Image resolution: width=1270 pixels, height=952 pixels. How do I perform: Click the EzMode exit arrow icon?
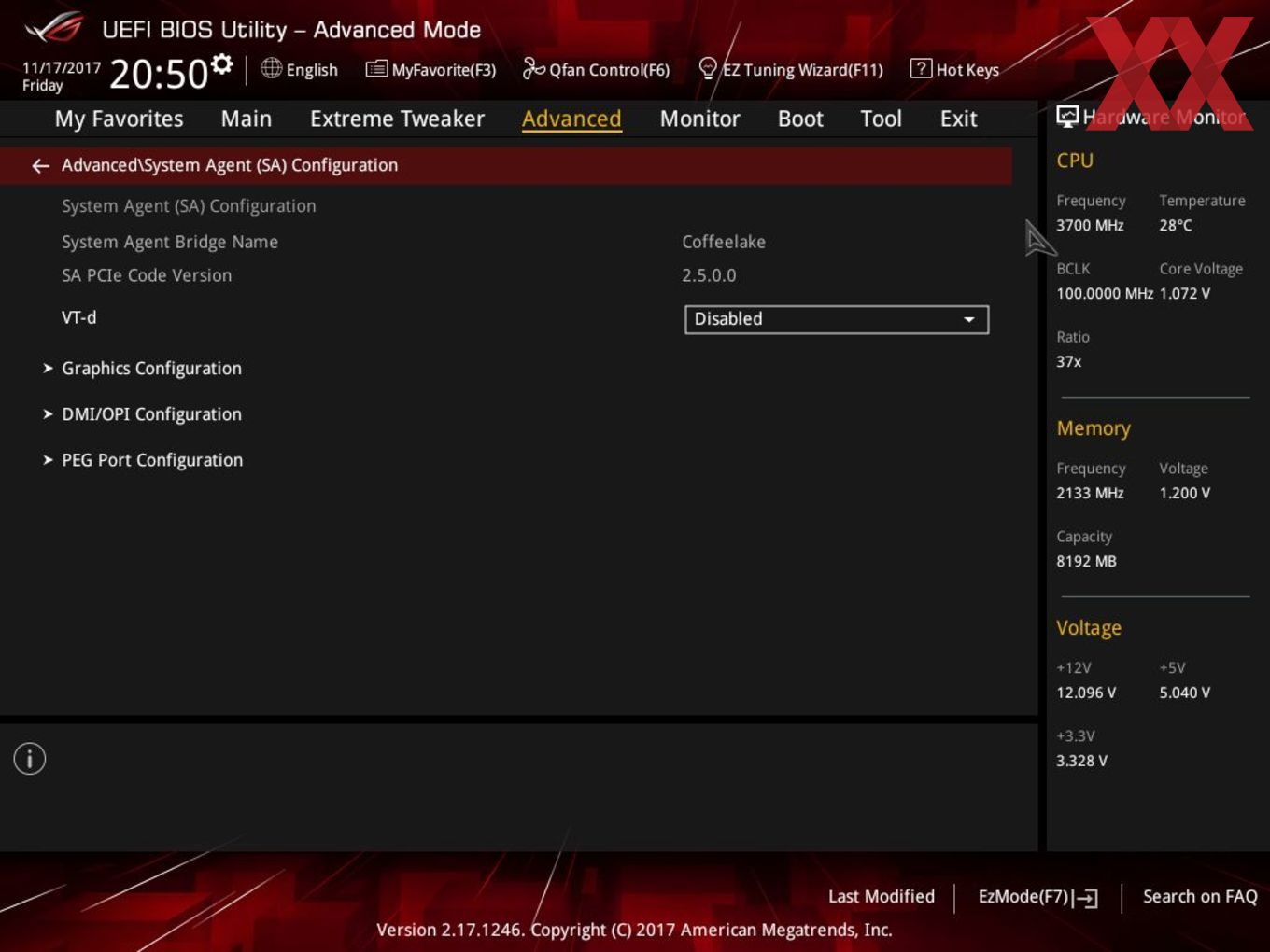tap(1085, 898)
